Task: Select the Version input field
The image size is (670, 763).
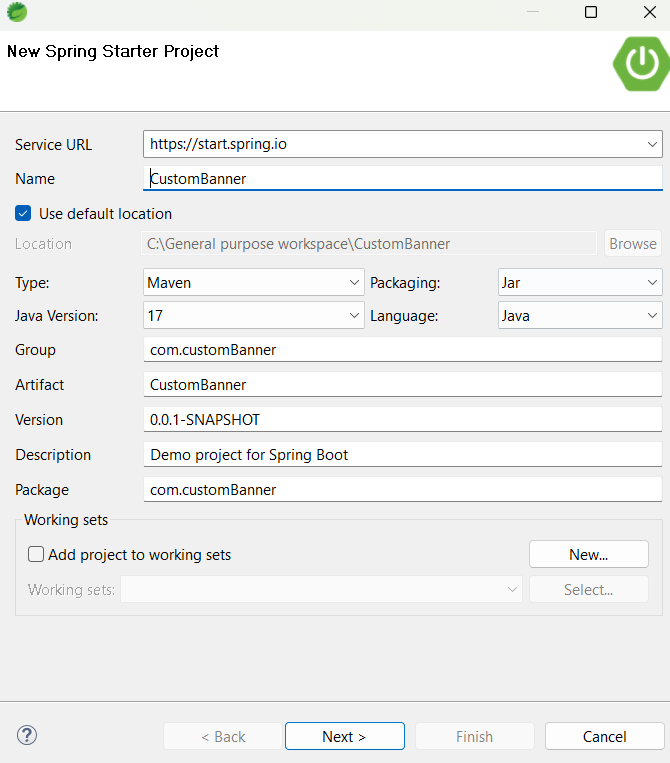Action: (403, 420)
